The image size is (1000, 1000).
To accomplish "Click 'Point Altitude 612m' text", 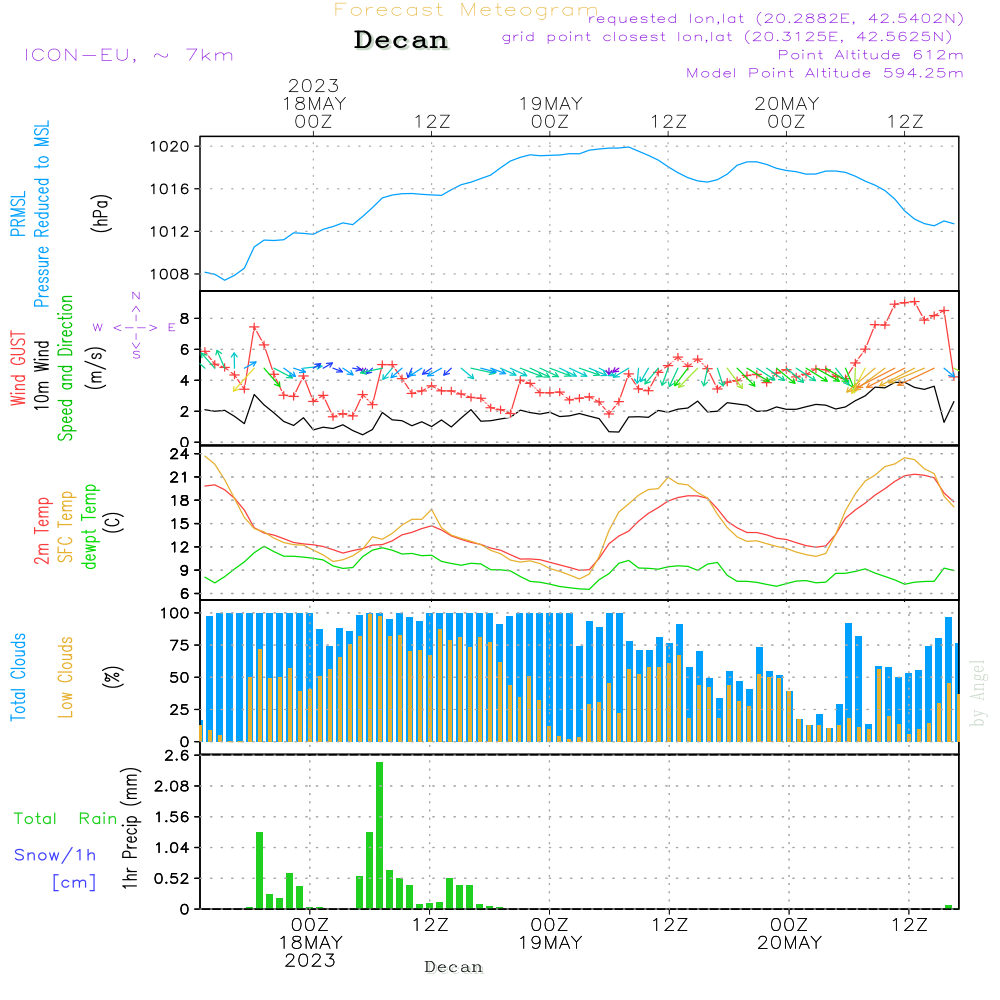I will point(871,55).
